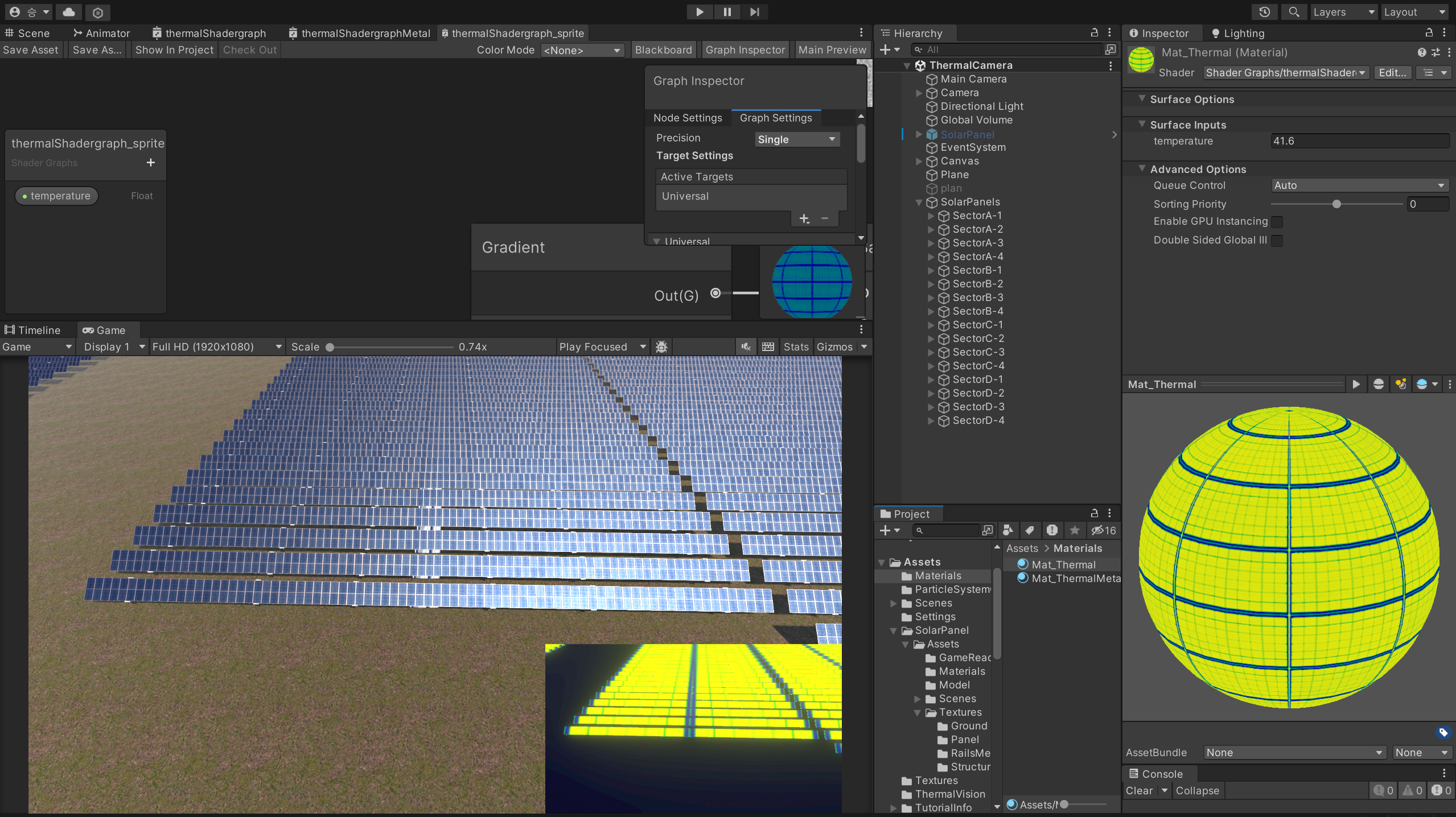This screenshot has height=817, width=1456.
Task: Open the cloud services icon
Action: coord(69,12)
